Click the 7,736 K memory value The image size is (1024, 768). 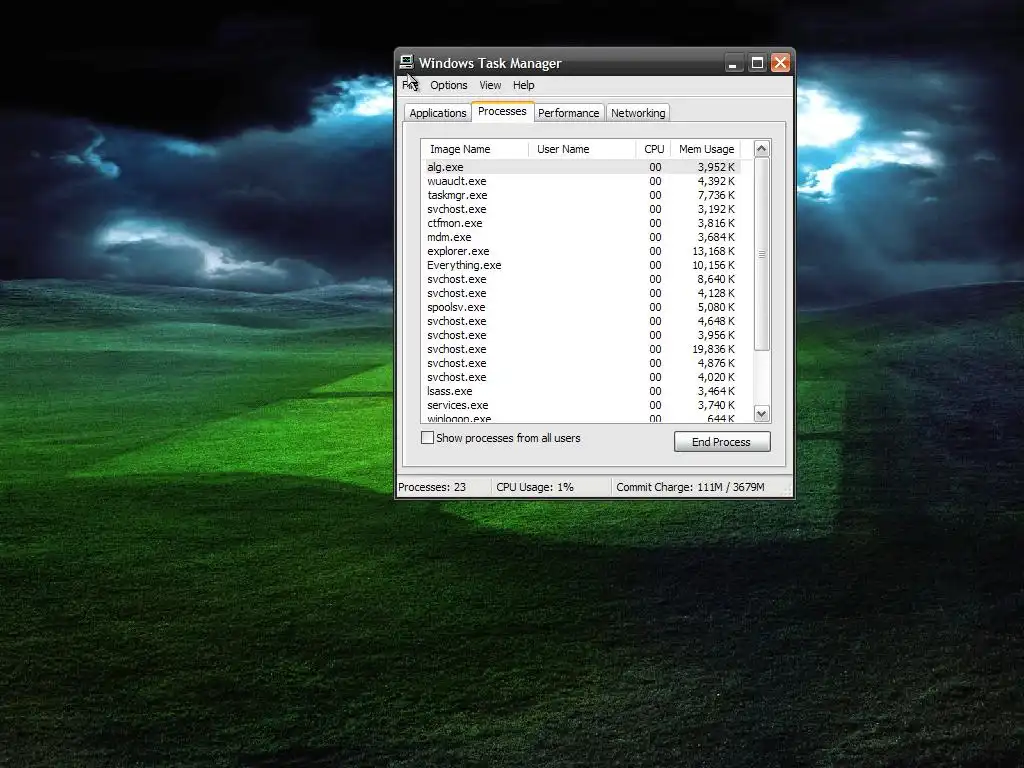(716, 195)
